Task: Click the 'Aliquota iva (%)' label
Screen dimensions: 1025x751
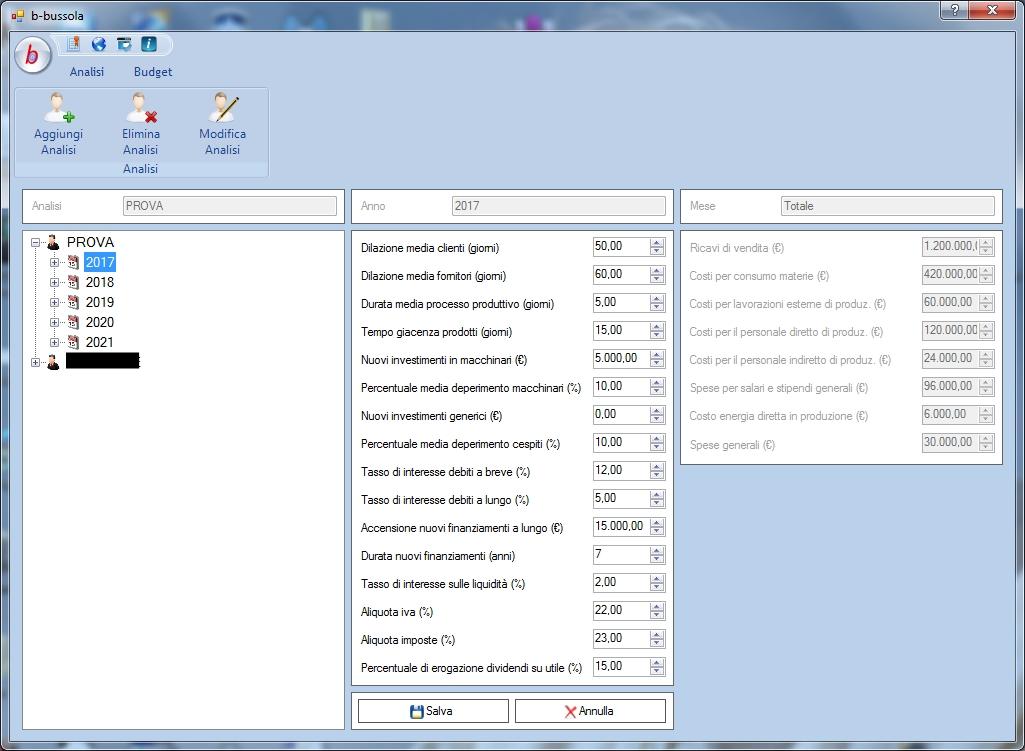Action: [397, 612]
